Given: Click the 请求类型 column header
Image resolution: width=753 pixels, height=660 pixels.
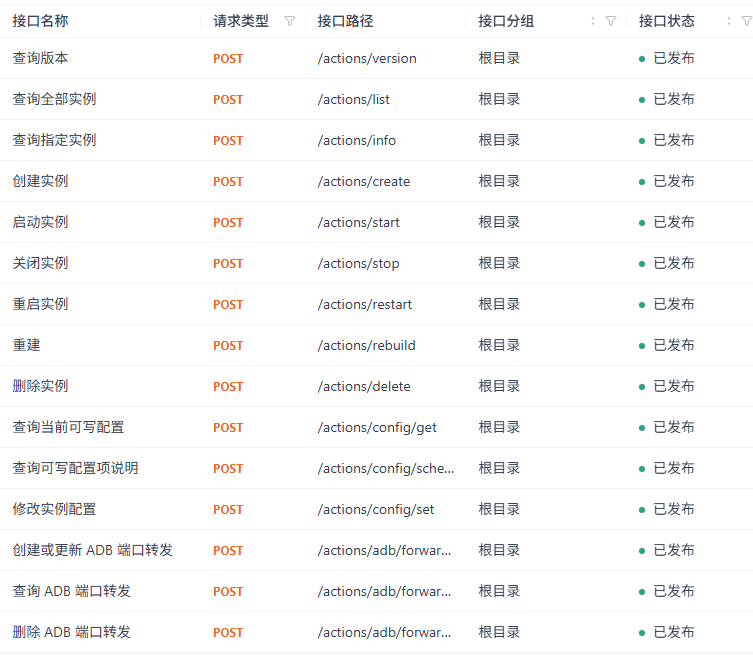Looking at the screenshot, I should click(x=241, y=21).
